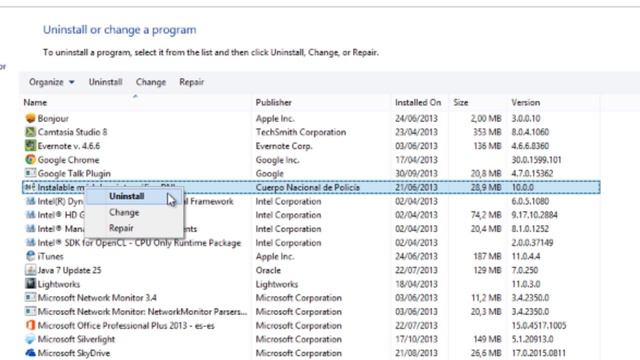Select Microsoft SkyDrive entry
Screen dimensions: 640x360
click(73, 353)
